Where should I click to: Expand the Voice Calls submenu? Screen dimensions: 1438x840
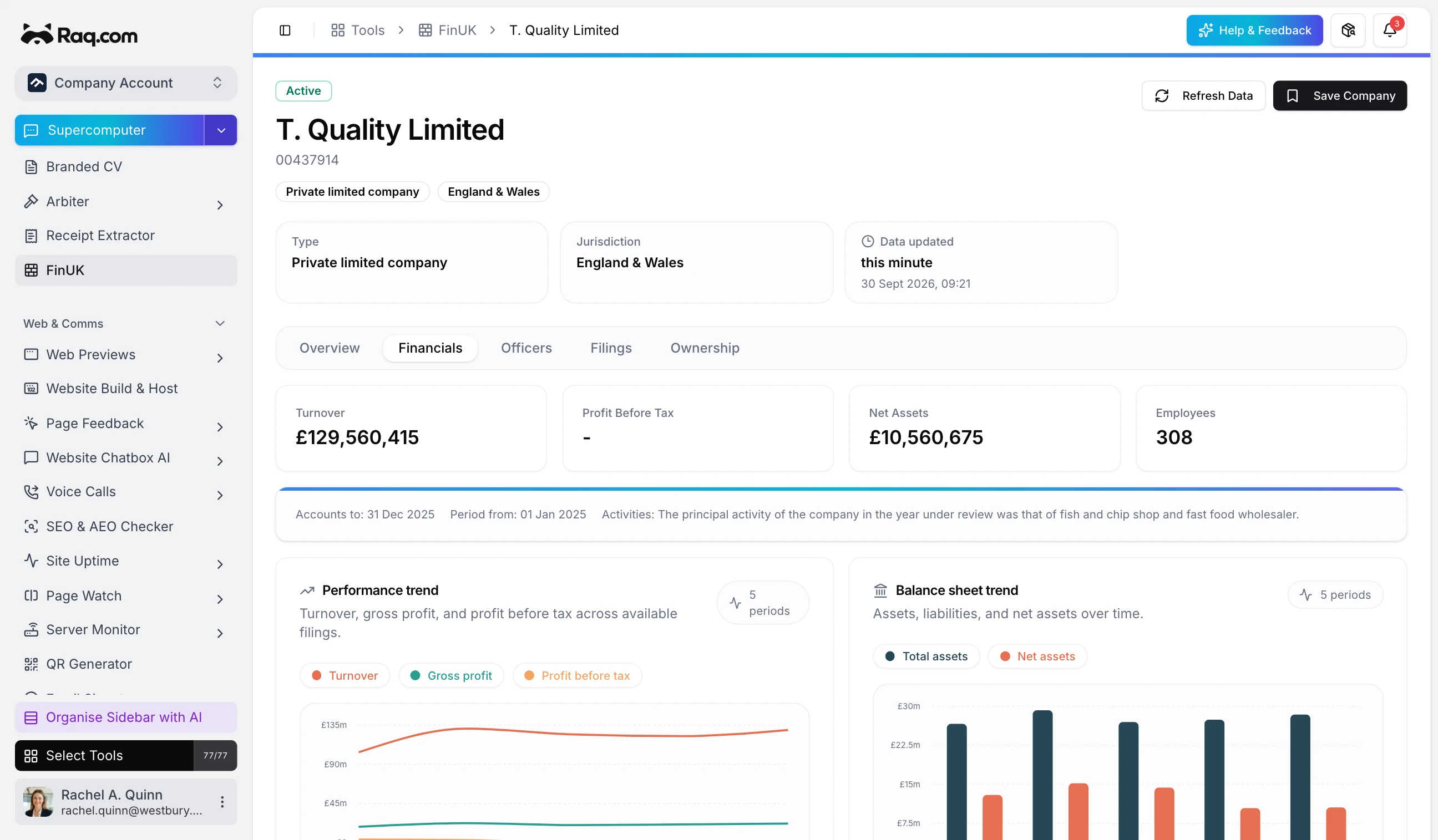coord(220,495)
